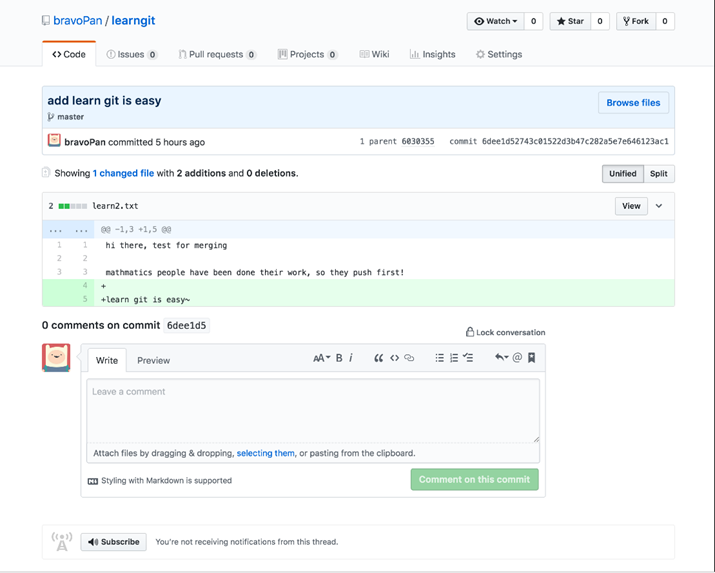This screenshot has width=715, height=573.
Task: Mention a user with the @ icon
Action: (x=517, y=357)
